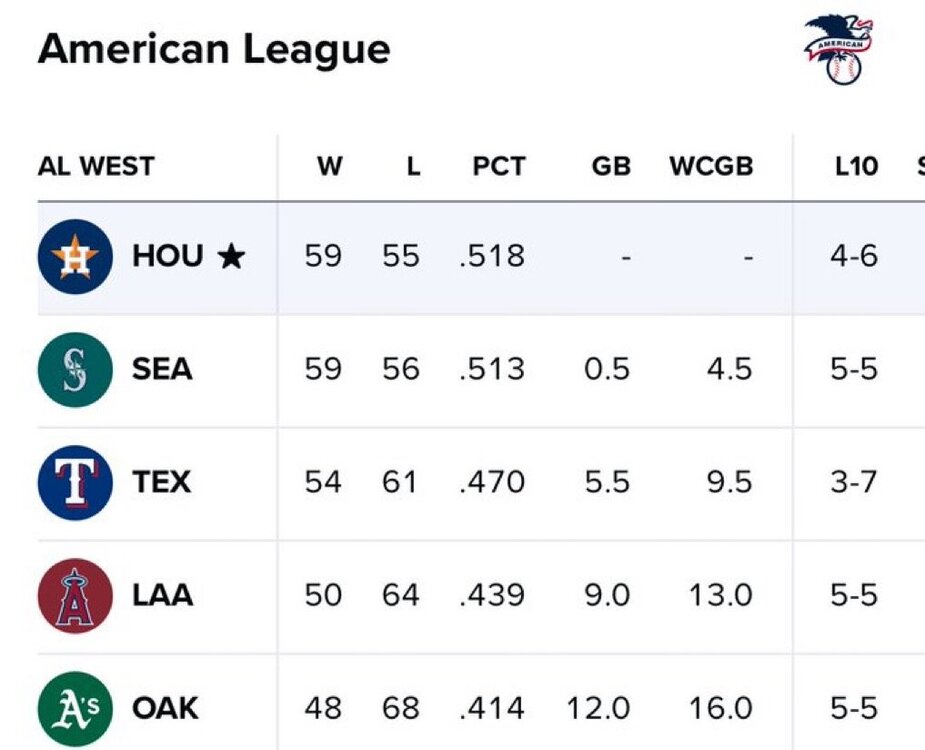925x750 pixels.
Task: Open the OAK team link
Action: 165,709
